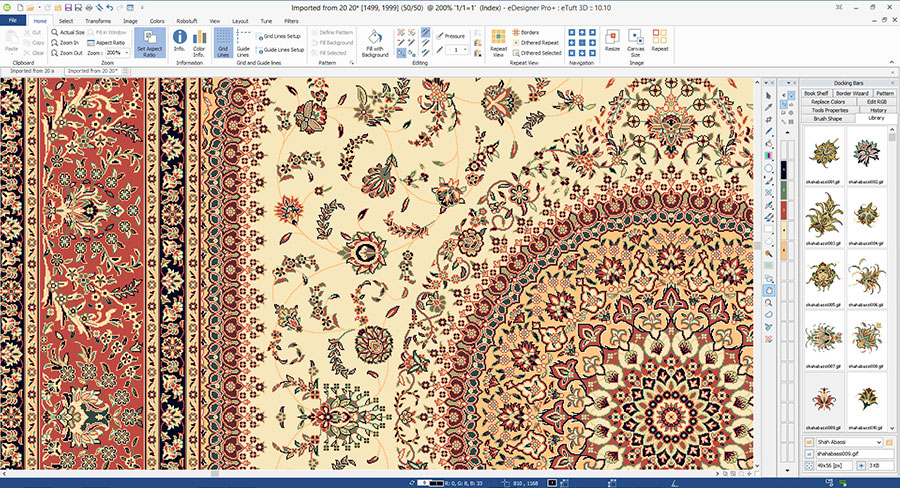Select the eyedropper tool in vertical toolbox
This screenshot has height=488, width=900.
769,107
